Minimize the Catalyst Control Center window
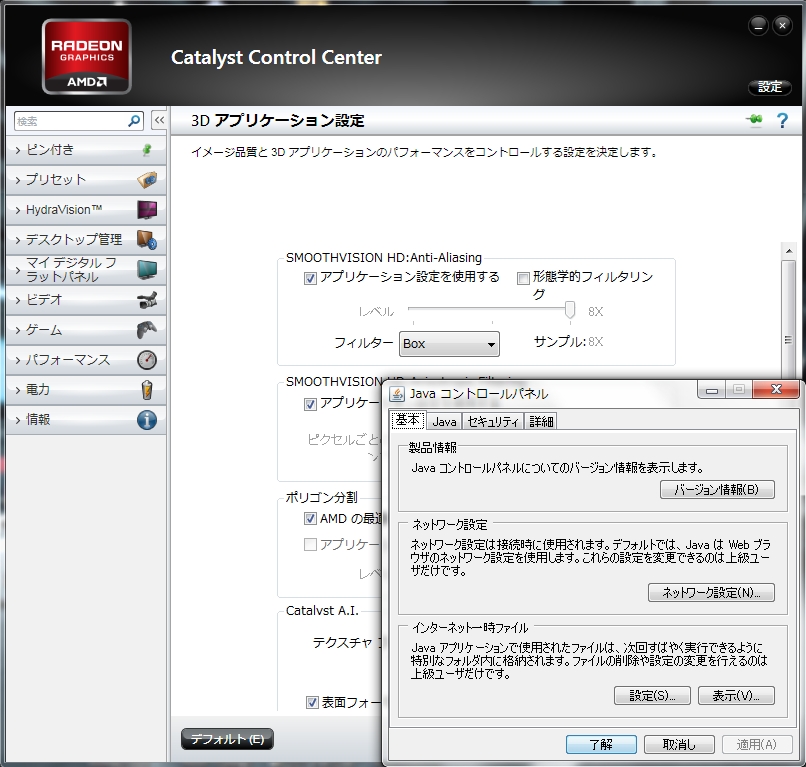The image size is (806, 767). (759, 26)
